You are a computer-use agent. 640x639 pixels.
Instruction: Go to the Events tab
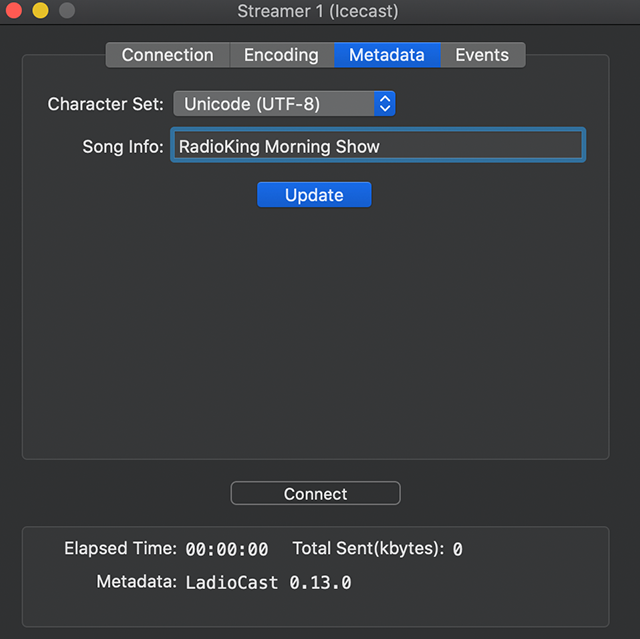[482, 55]
